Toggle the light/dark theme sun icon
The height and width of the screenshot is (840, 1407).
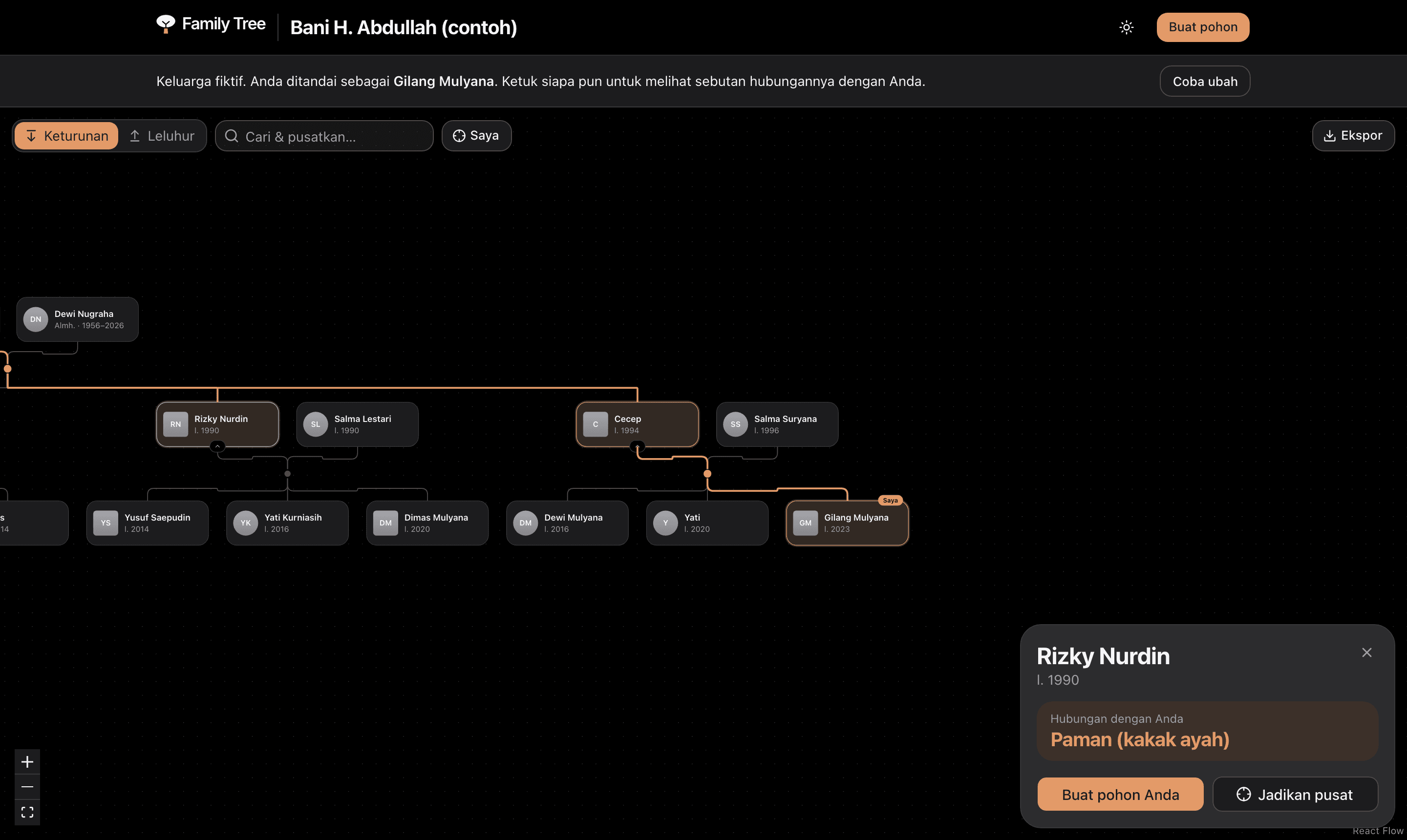point(1126,27)
